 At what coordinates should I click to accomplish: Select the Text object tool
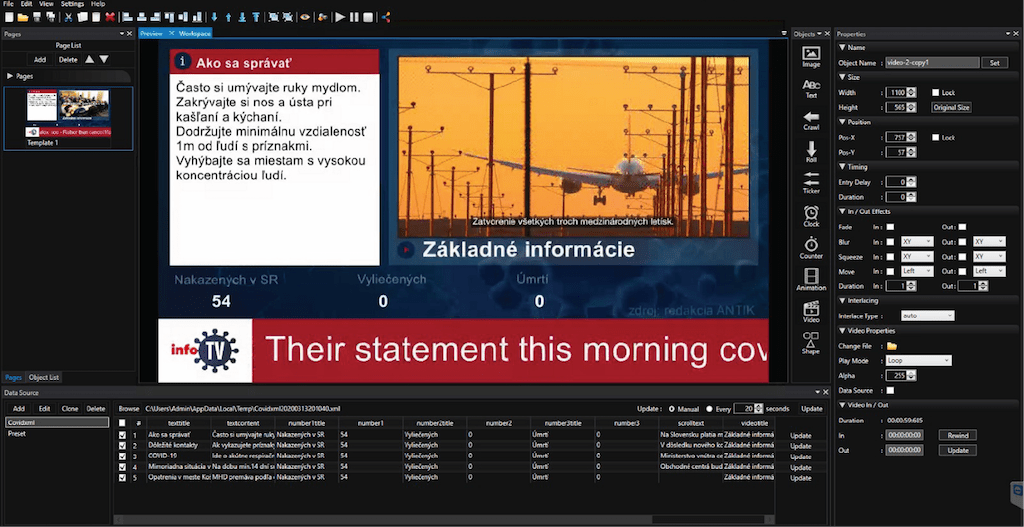pyautogui.click(x=811, y=89)
